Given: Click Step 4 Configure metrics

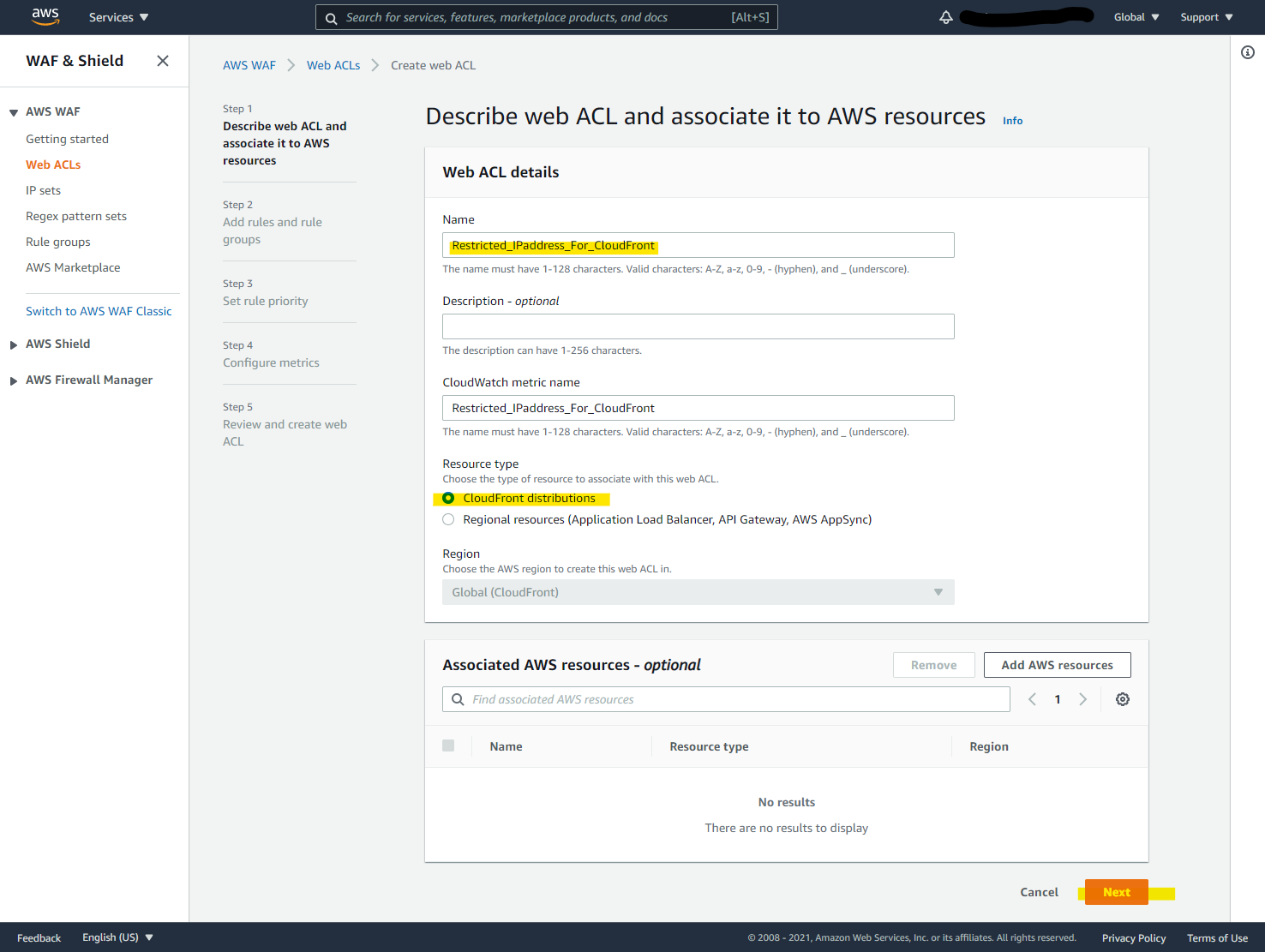Looking at the screenshot, I should [x=271, y=362].
